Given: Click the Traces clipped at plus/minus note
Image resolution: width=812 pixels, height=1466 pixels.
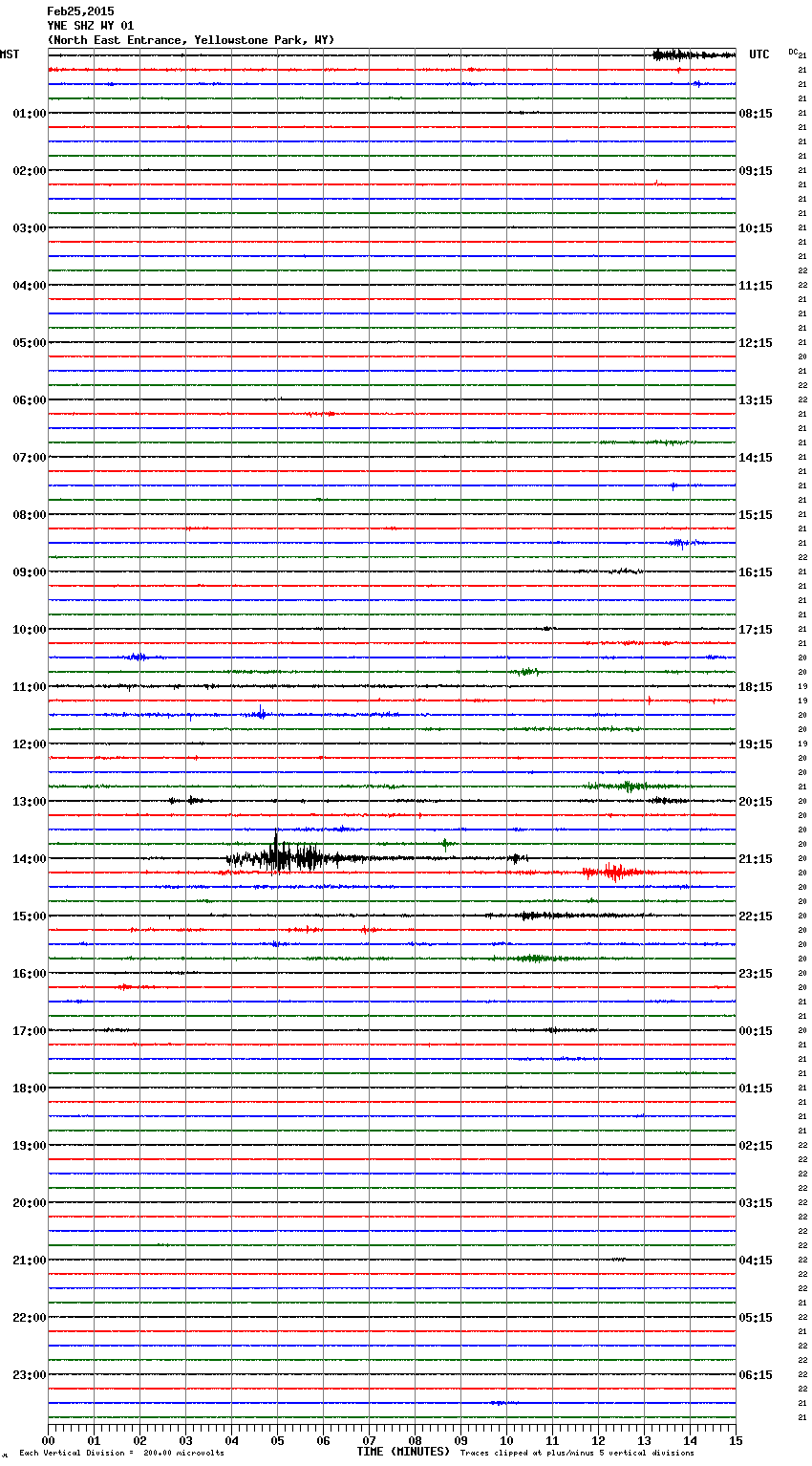Looking at the screenshot, I should [x=577, y=1454].
